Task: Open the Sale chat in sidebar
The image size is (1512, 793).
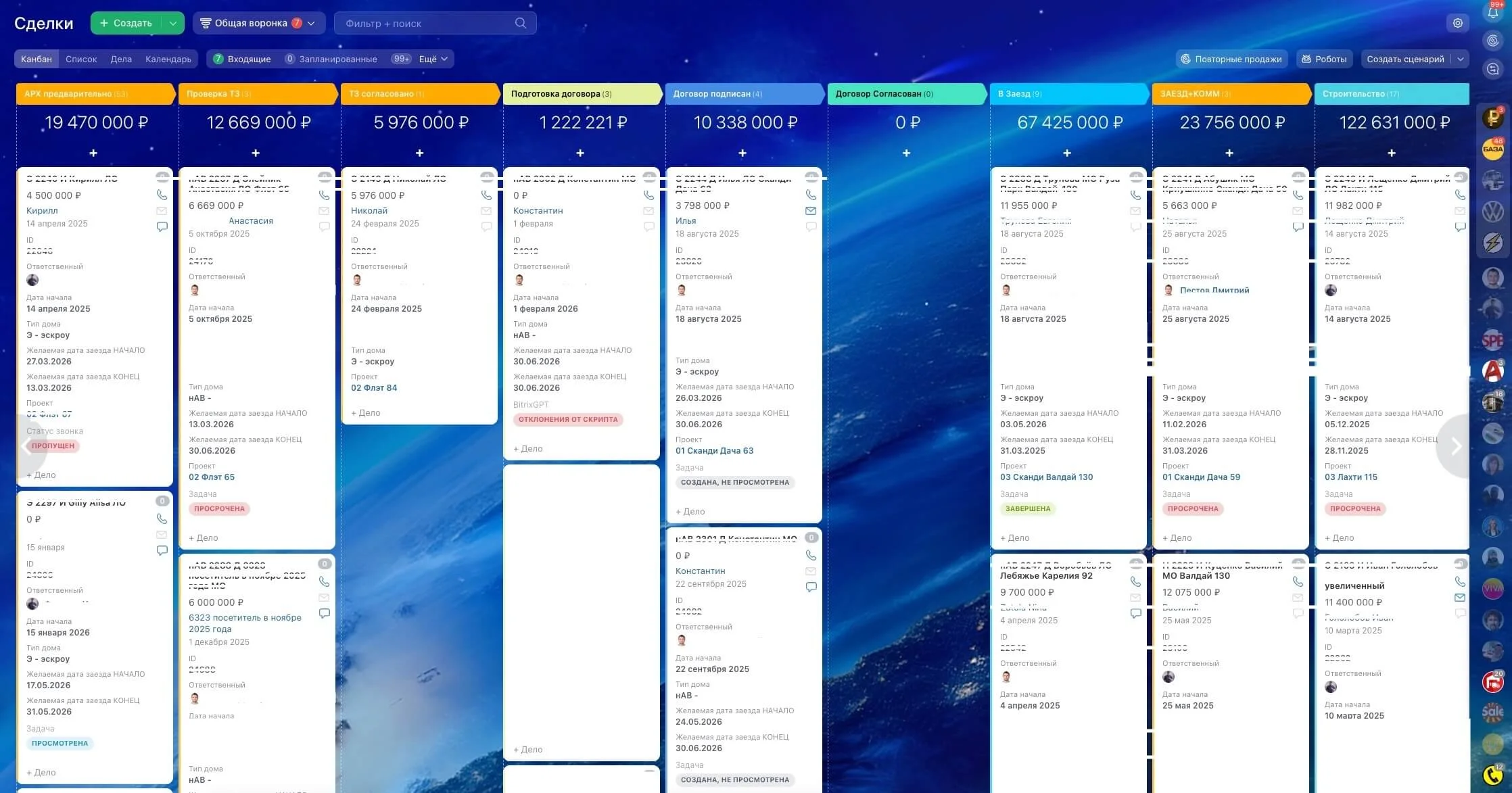Action: [1492, 712]
